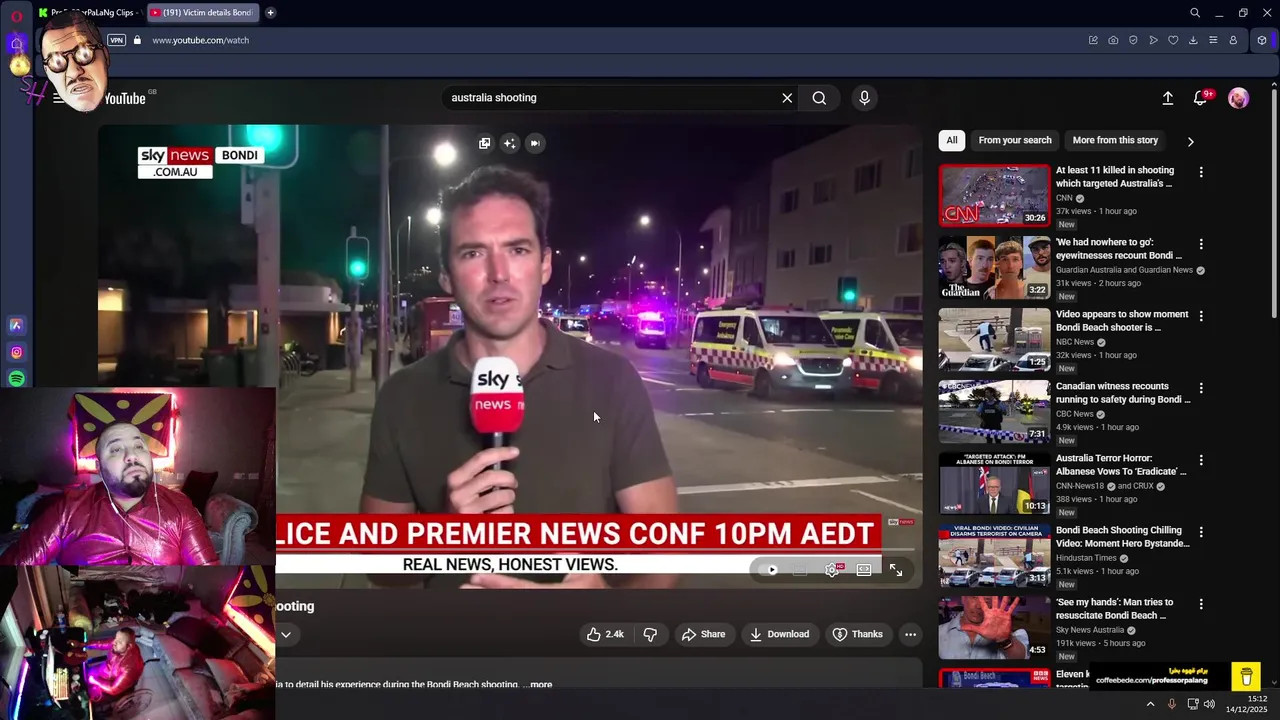Toggle the autoplay switch on player
This screenshot has width=1280, height=720.
[x=770, y=570]
